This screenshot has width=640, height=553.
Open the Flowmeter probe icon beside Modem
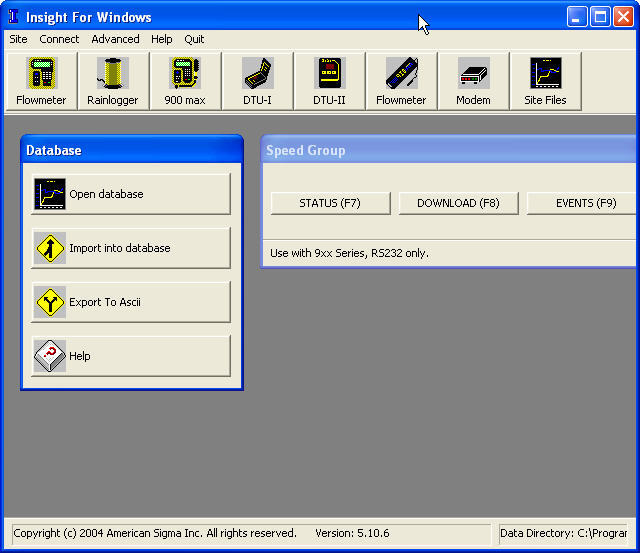pos(401,81)
